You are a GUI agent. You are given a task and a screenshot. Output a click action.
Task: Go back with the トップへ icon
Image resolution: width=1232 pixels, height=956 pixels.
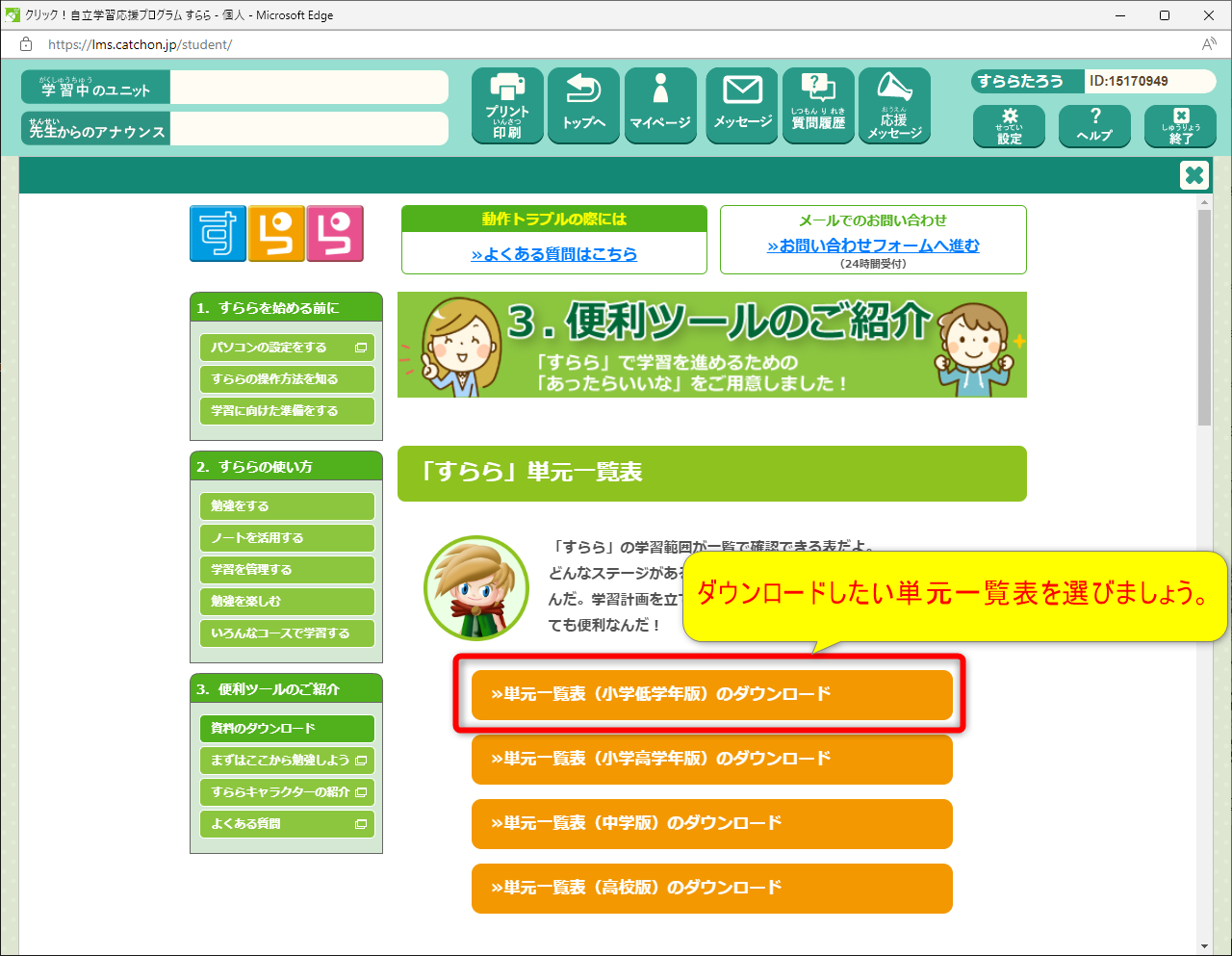pyautogui.click(x=583, y=106)
